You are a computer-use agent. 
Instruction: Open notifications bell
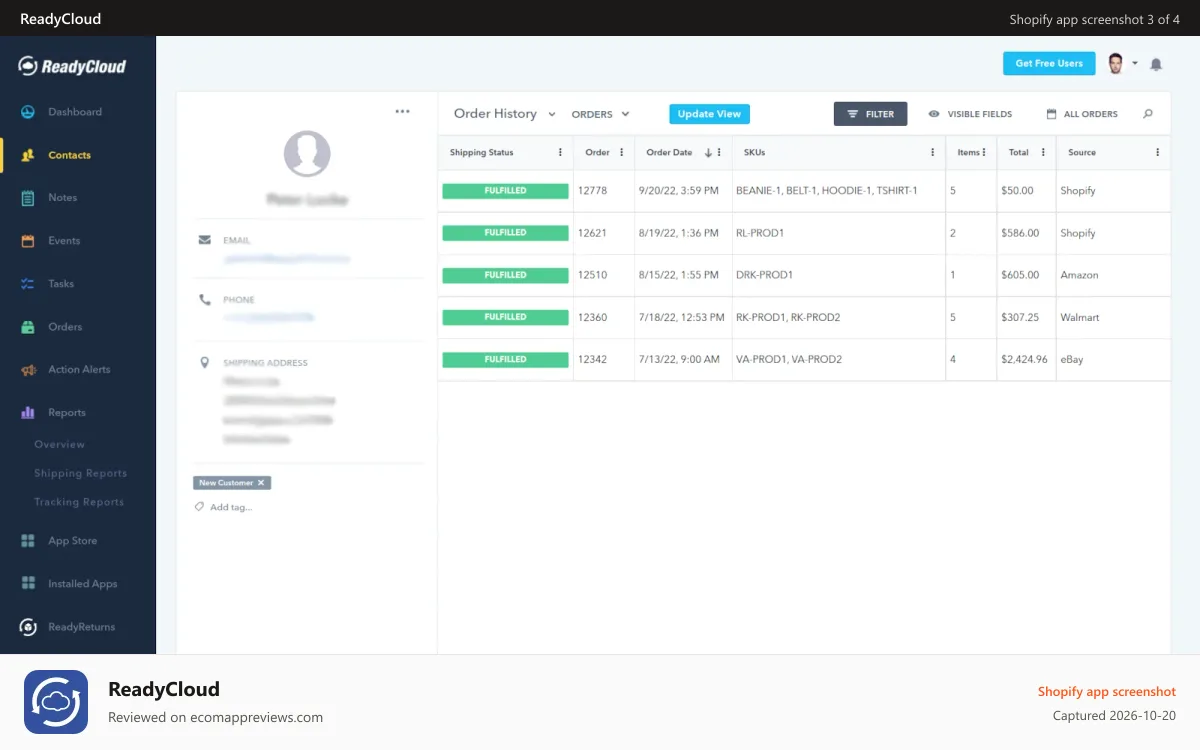click(1156, 64)
